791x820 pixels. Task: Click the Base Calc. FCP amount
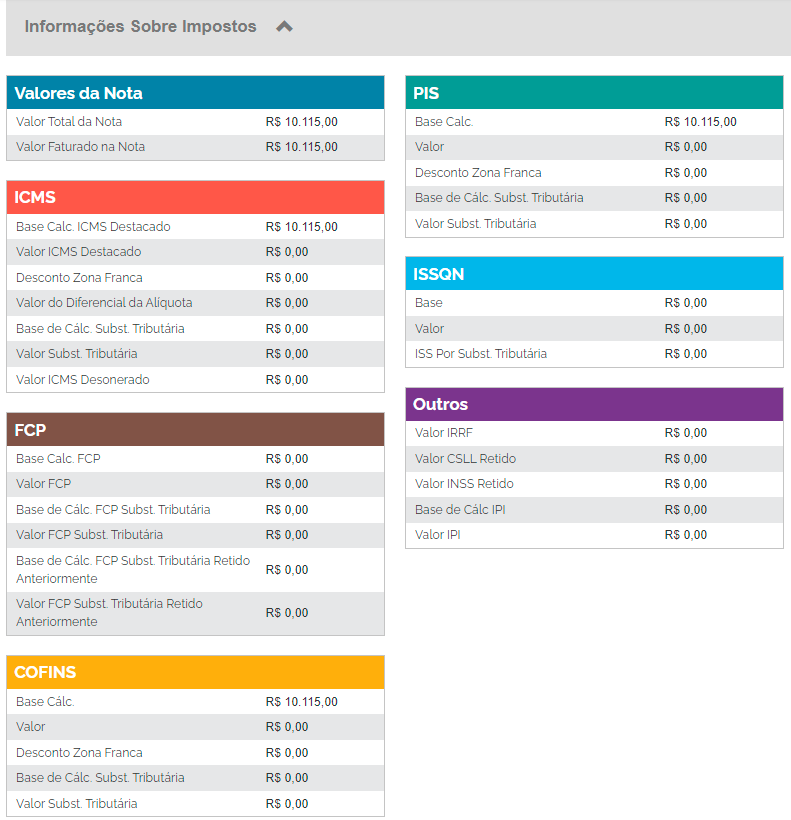[287, 459]
